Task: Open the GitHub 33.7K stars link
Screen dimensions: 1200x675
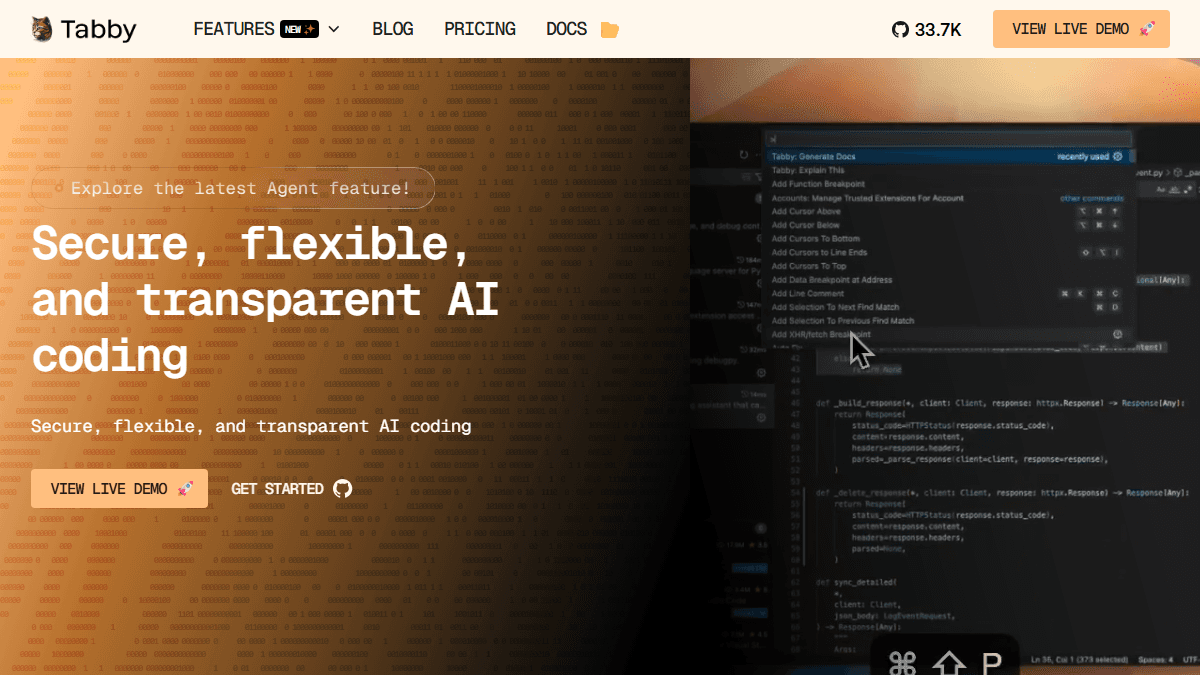Action: click(x=926, y=29)
